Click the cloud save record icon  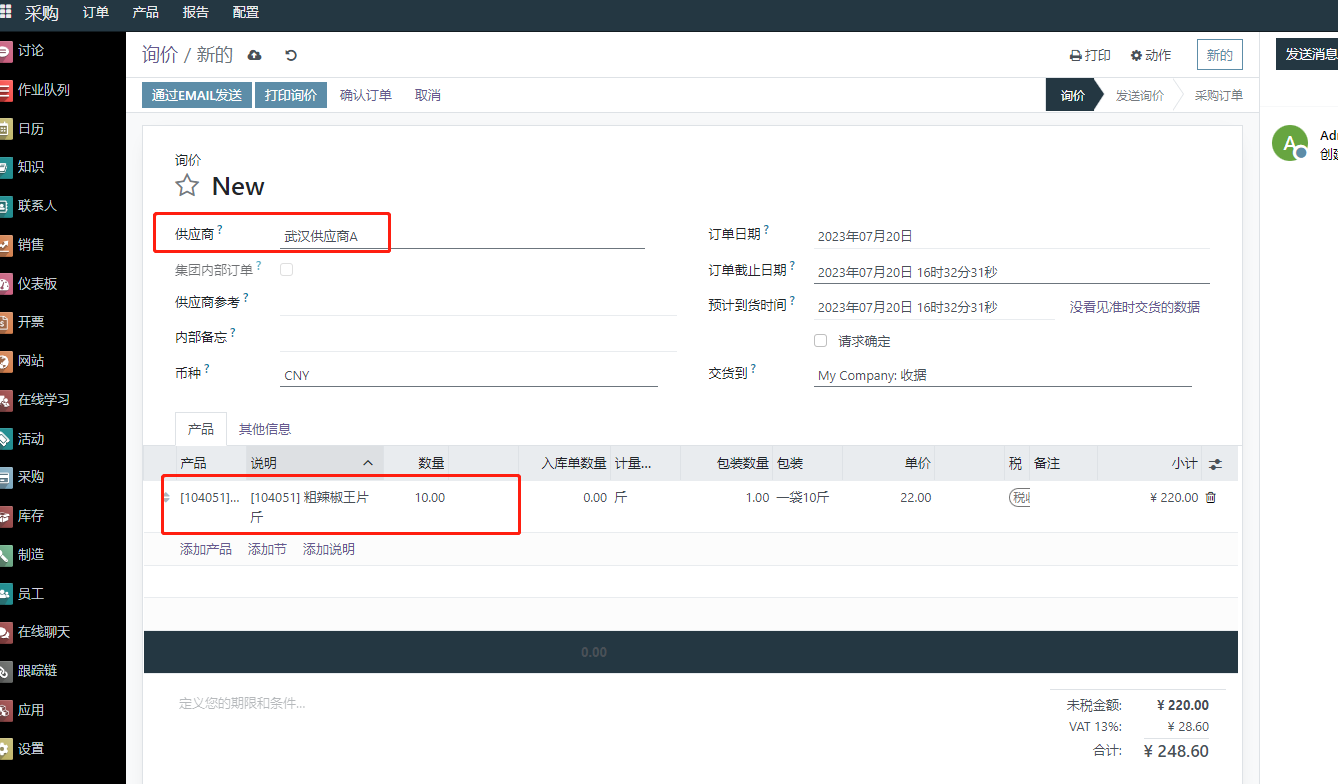pyautogui.click(x=254, y=55)
